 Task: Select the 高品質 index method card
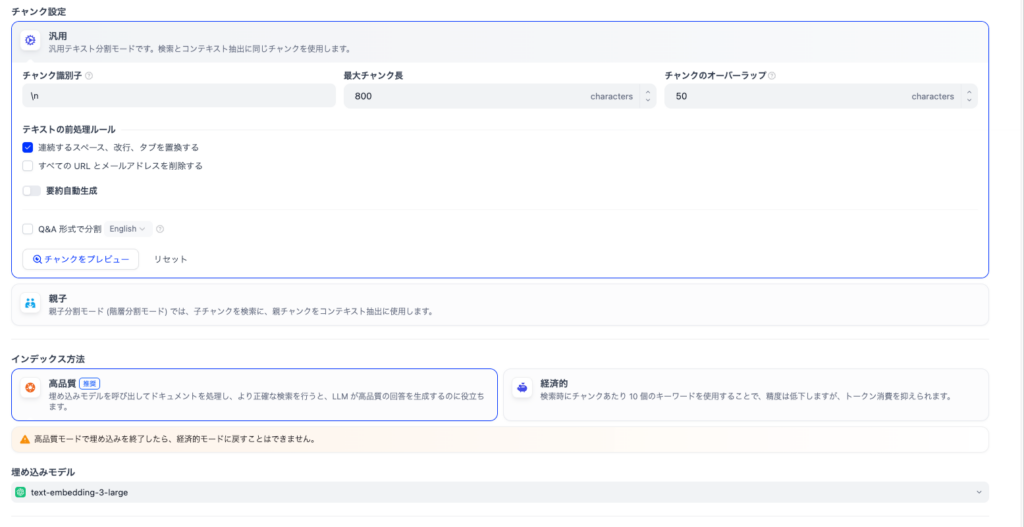tap(254, 394)
